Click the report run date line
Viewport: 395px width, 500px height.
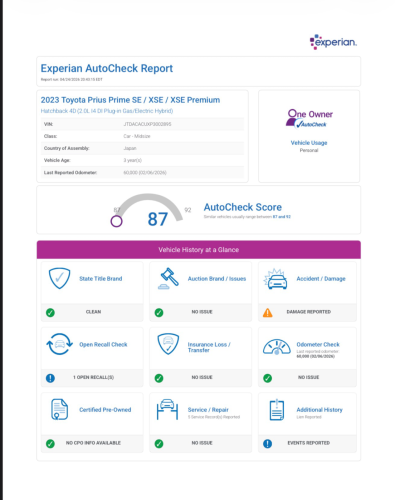click(x=72, y=80)
